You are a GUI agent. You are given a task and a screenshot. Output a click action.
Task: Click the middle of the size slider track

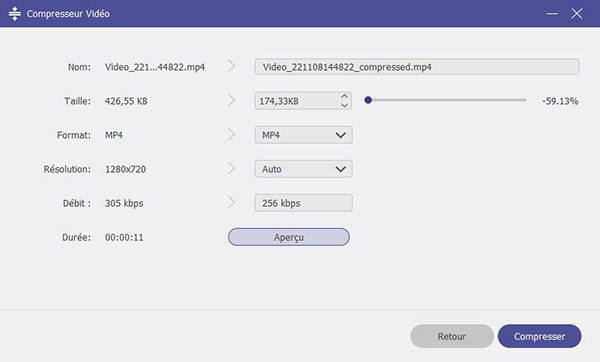447,100
